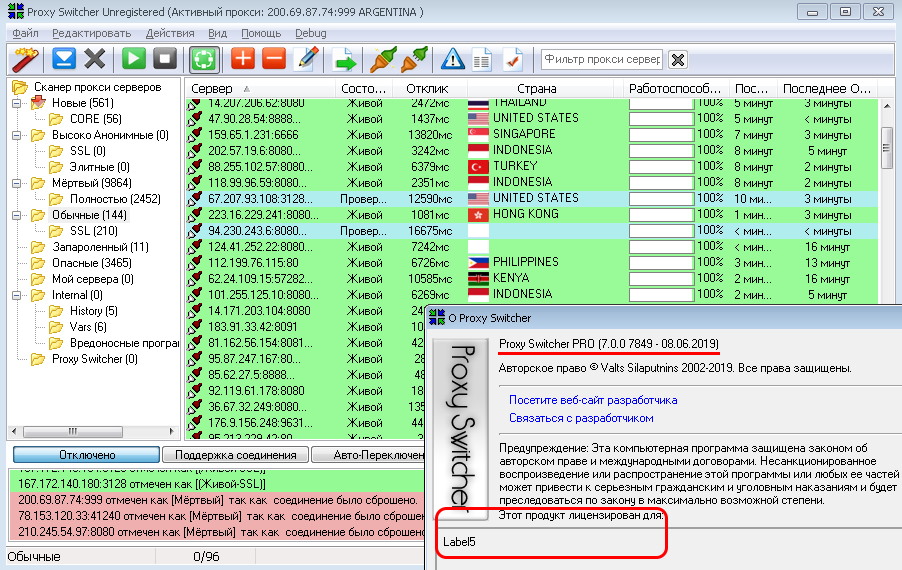Click the Поддержка соединения button
The height and width of the screenshot is (570, 902).
pos(235,455)
